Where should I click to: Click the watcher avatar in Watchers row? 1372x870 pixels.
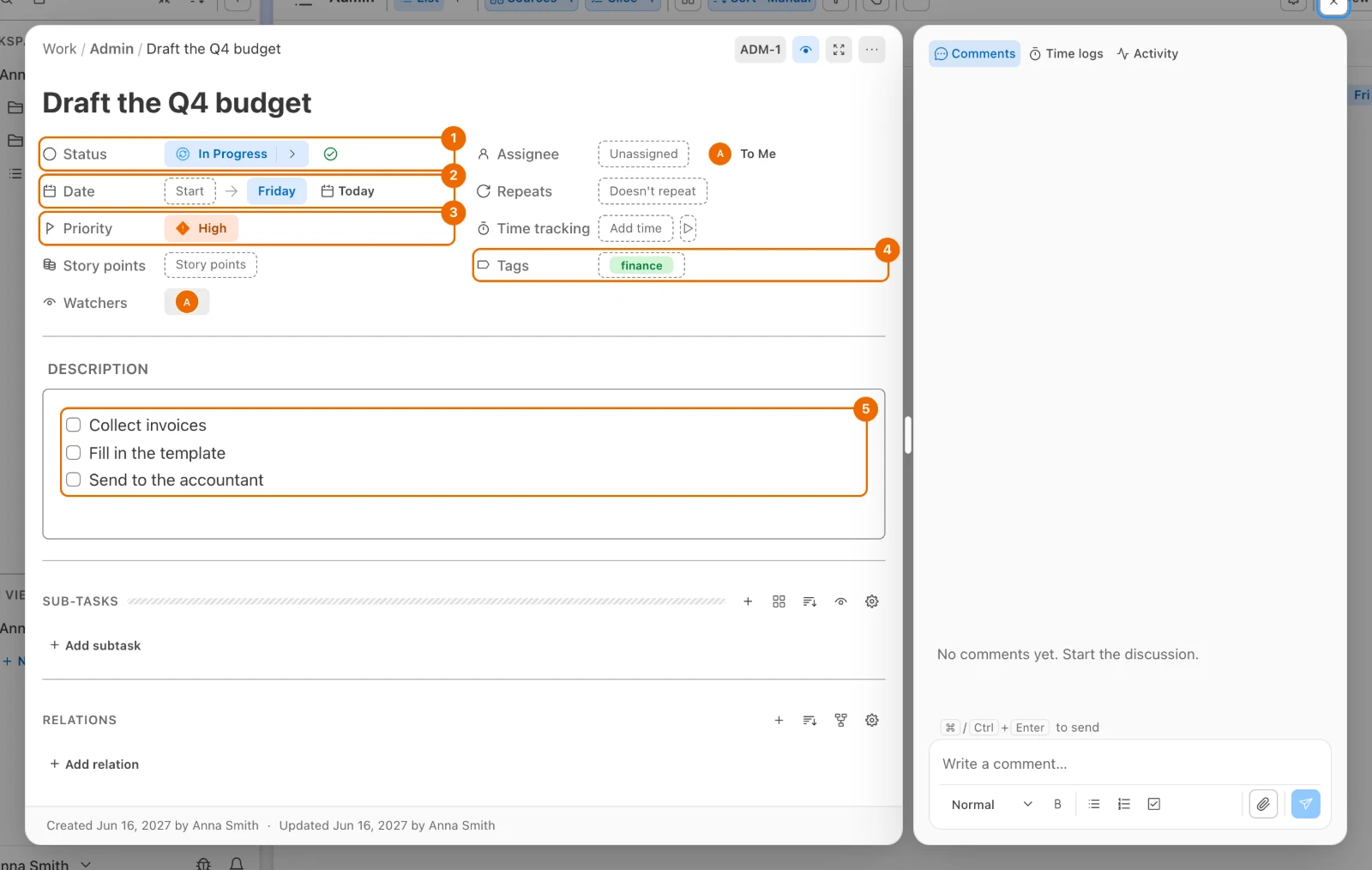click(187, 302)
